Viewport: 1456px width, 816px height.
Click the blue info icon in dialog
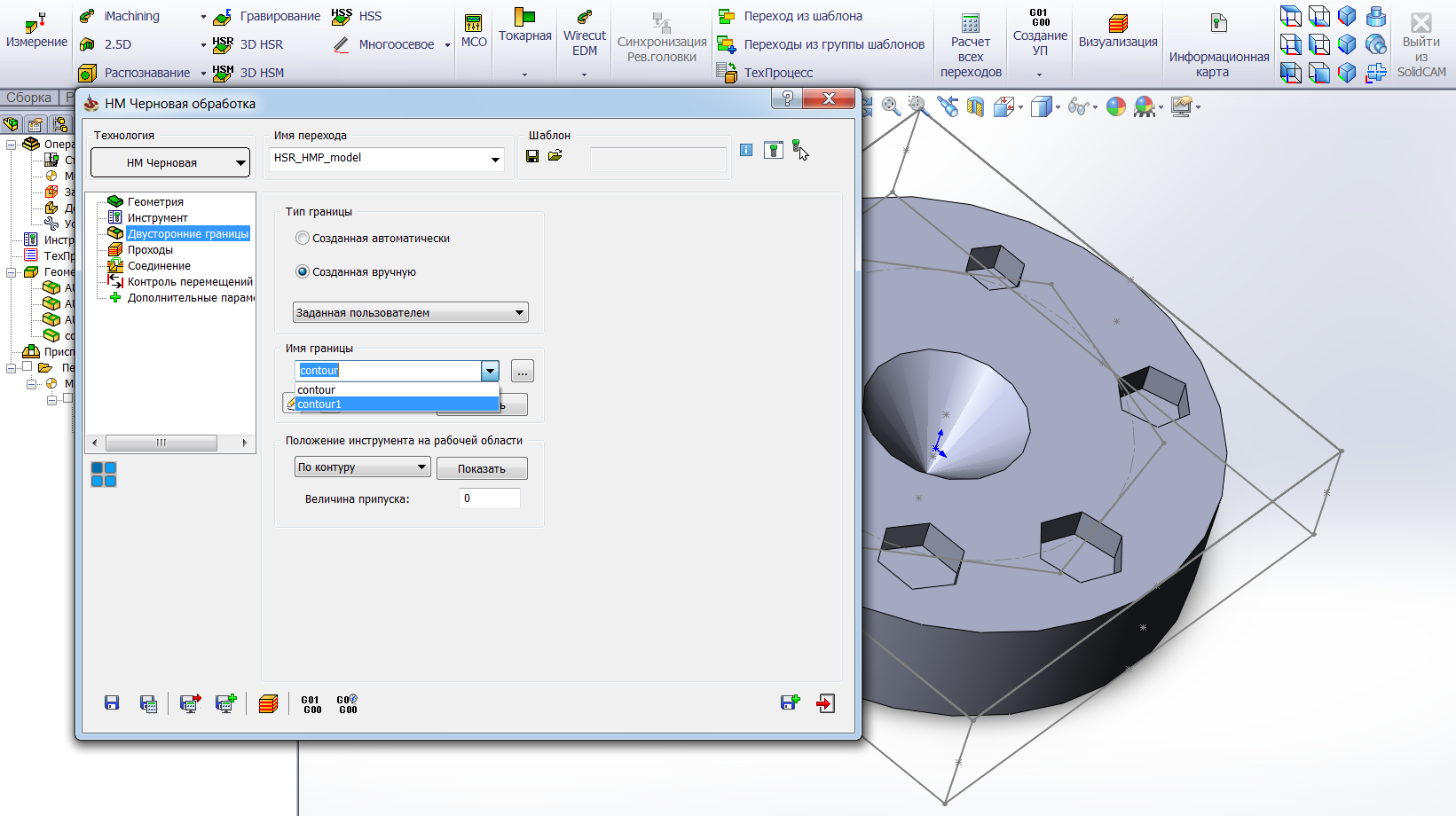(x=746, y=150)
